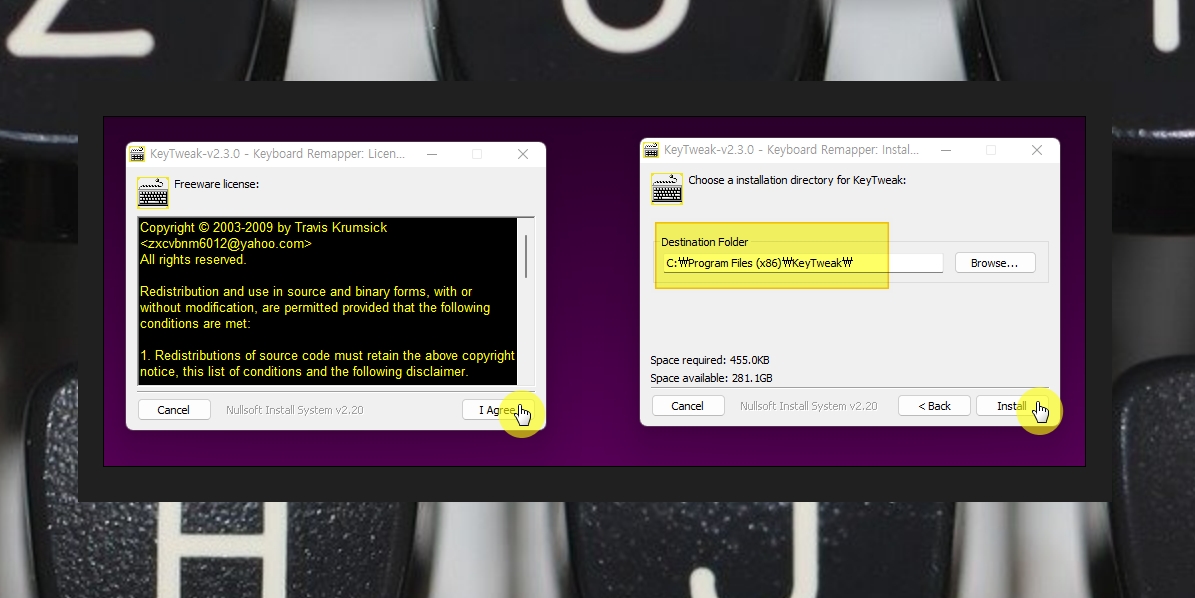Click the keyboard icon beside Choose installation directory

(x=667, y=189)
